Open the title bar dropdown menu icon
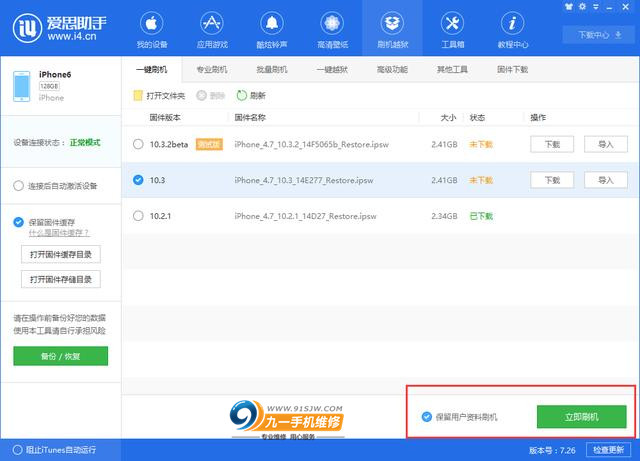 pos(596,7)
